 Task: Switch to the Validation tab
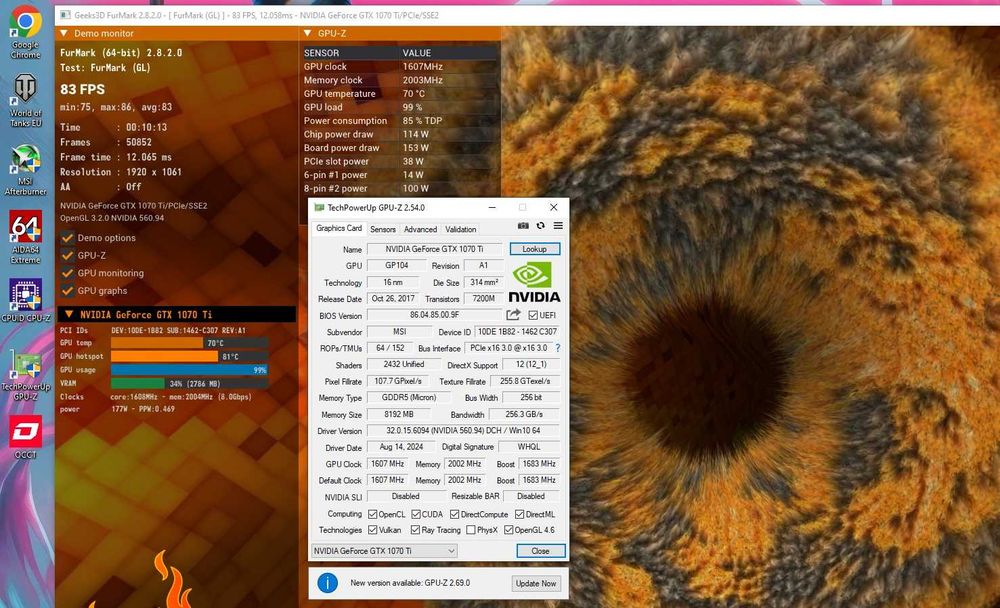coord(460,229)
